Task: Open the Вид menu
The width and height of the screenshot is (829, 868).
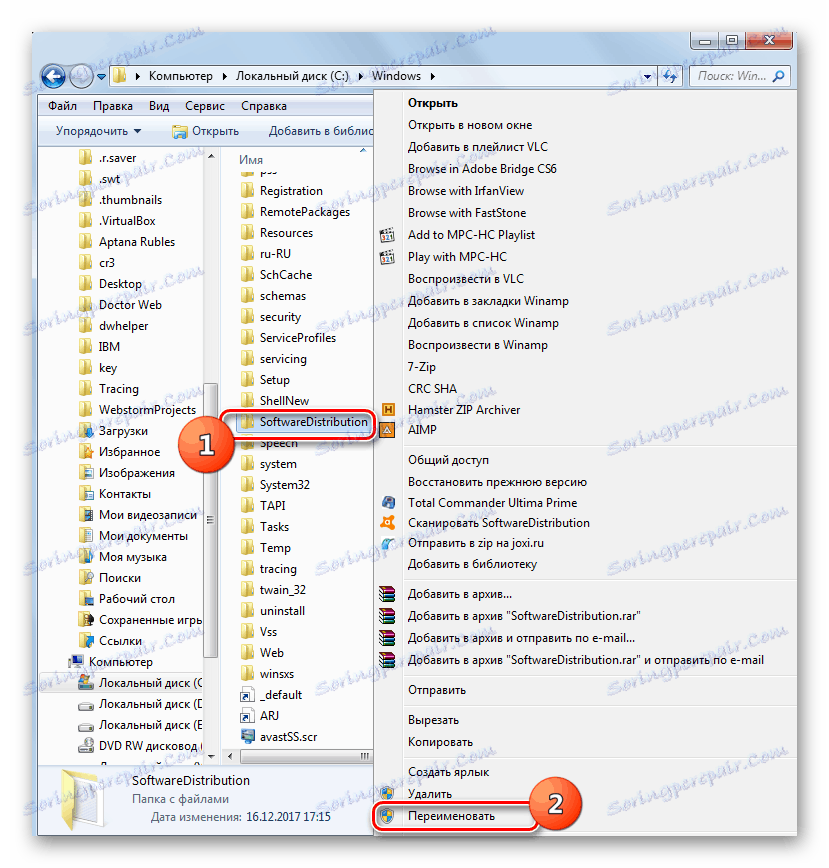Action: (159, 106)
